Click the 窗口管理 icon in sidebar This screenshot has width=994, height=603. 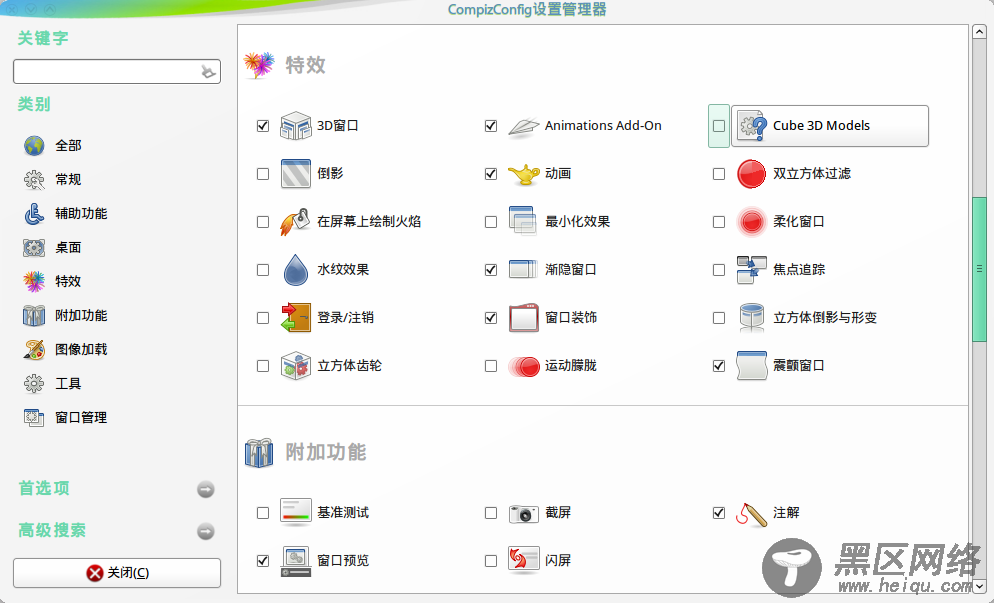pyautogui.click(x=34, y=417)
